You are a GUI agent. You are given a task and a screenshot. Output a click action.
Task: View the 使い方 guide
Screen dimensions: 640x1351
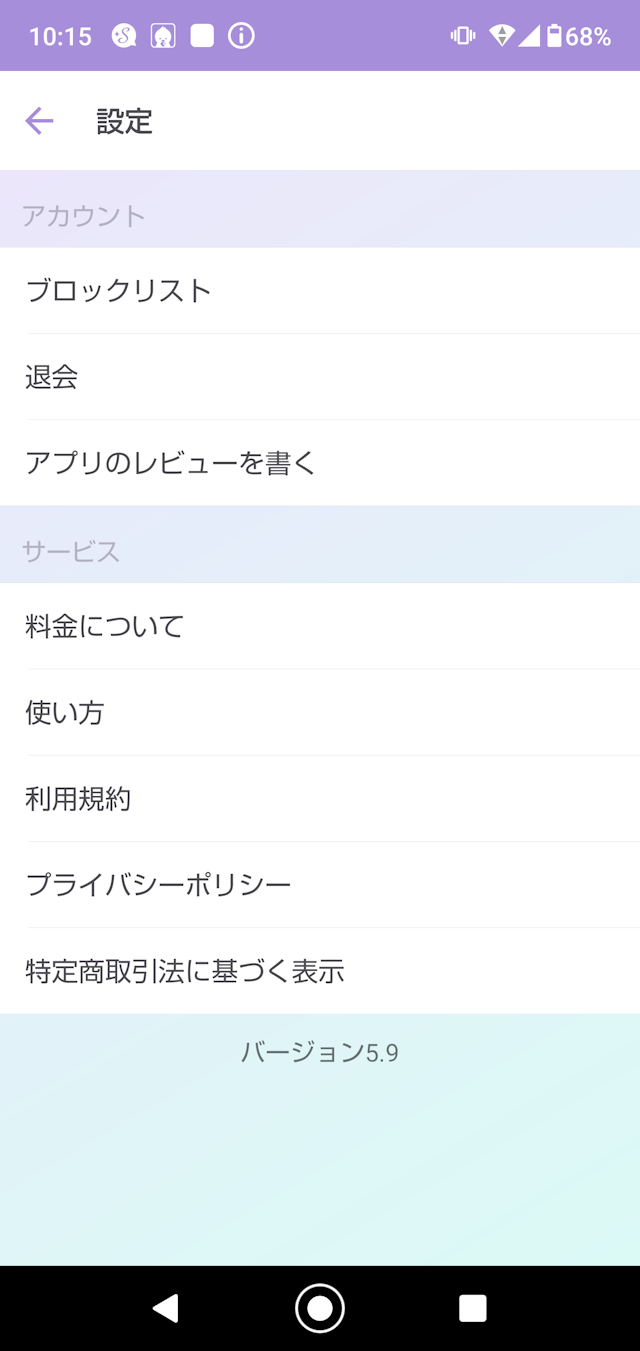coord(320,713)
